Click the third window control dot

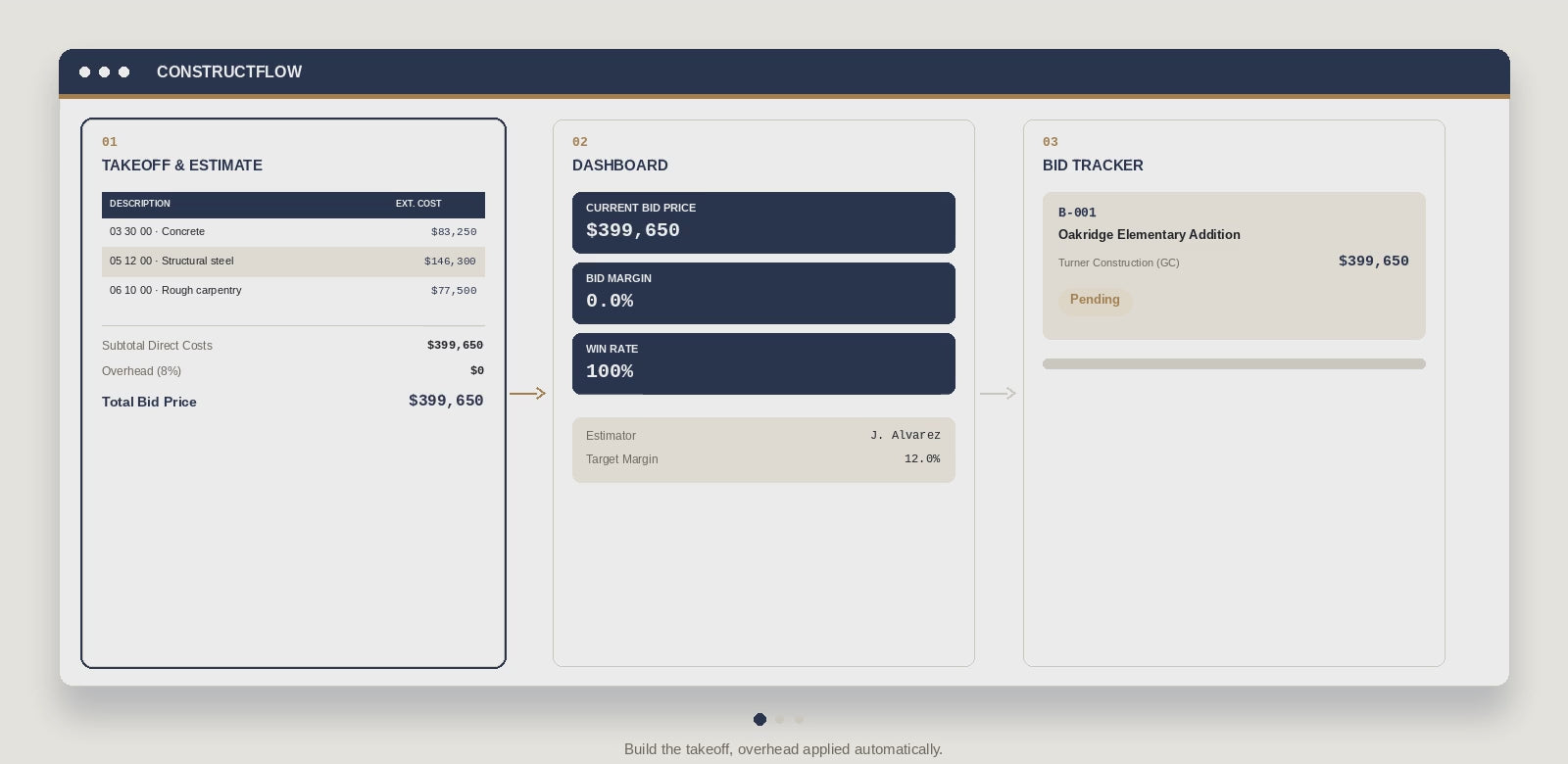(123, 72)
